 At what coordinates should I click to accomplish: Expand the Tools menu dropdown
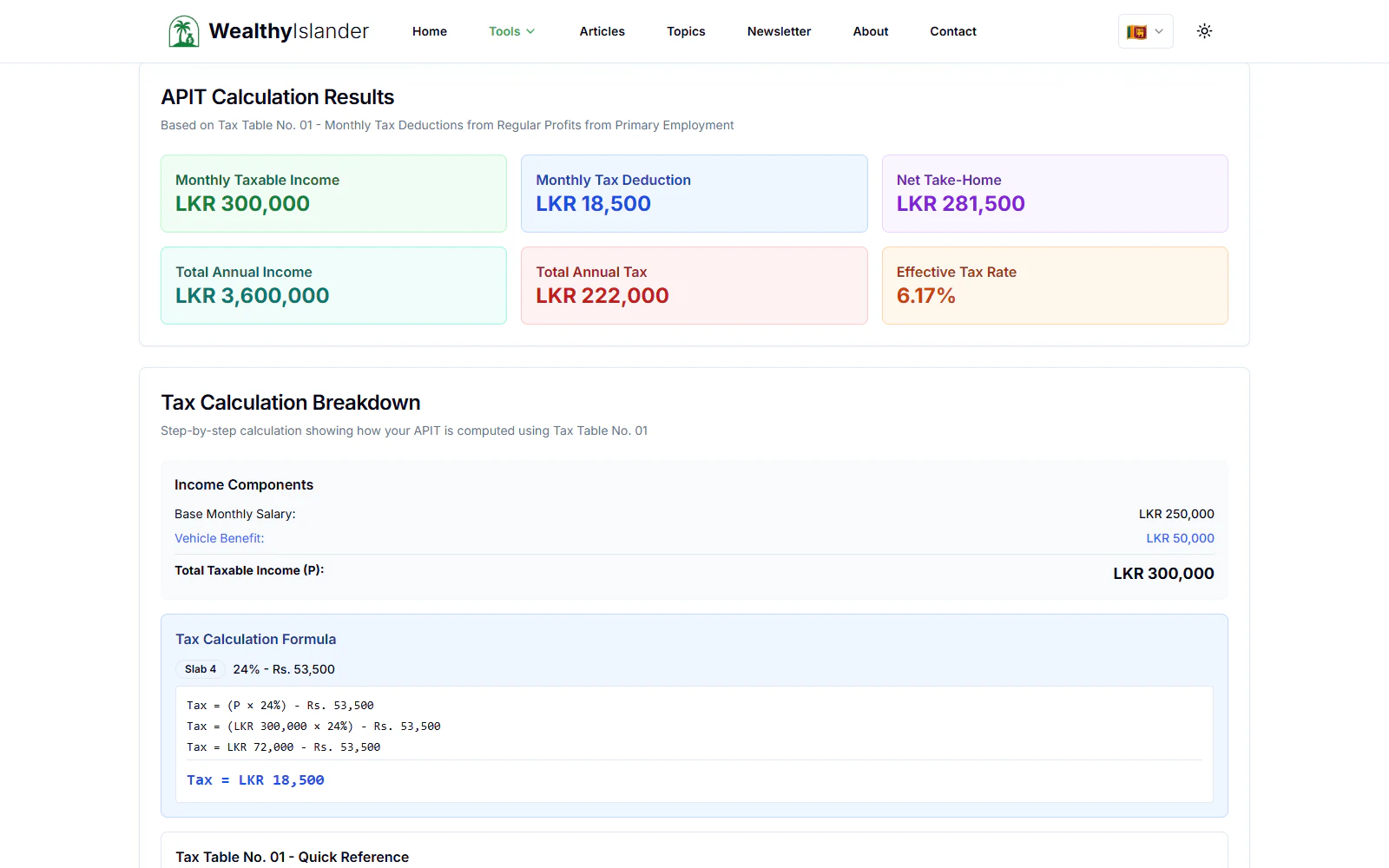tap(511, 31)
